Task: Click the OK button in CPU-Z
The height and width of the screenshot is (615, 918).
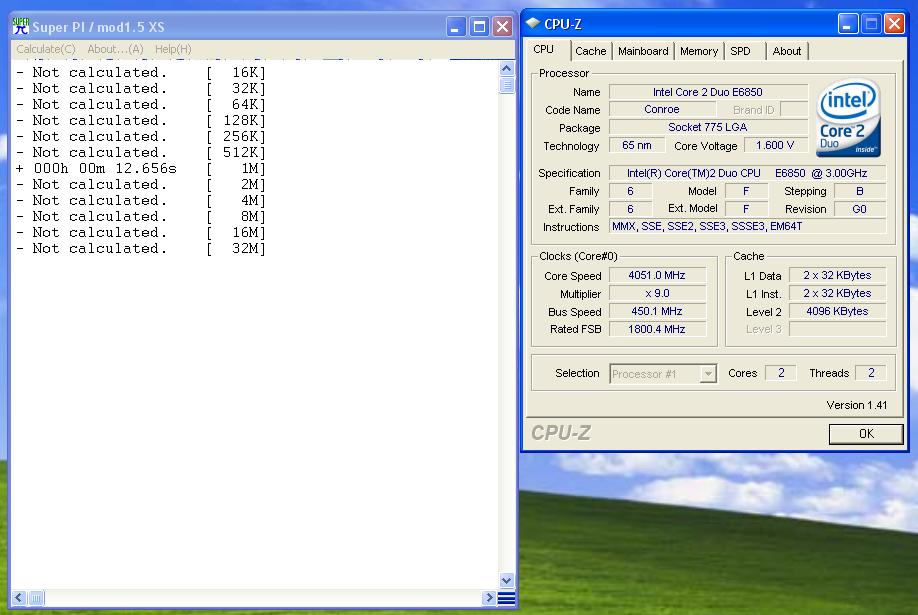Action: coord(866,433)
